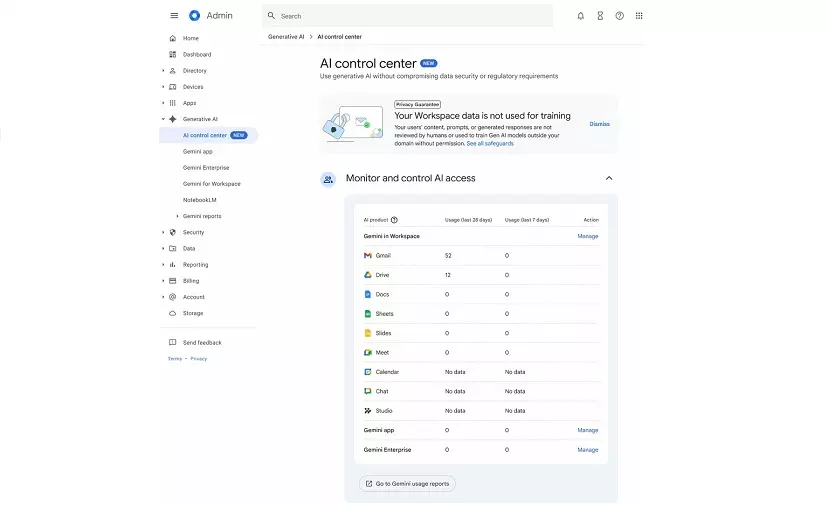This screenshot has height=506, width=828.
Task: Click the Generative AI sparkle icon
Action: (173, 119)
